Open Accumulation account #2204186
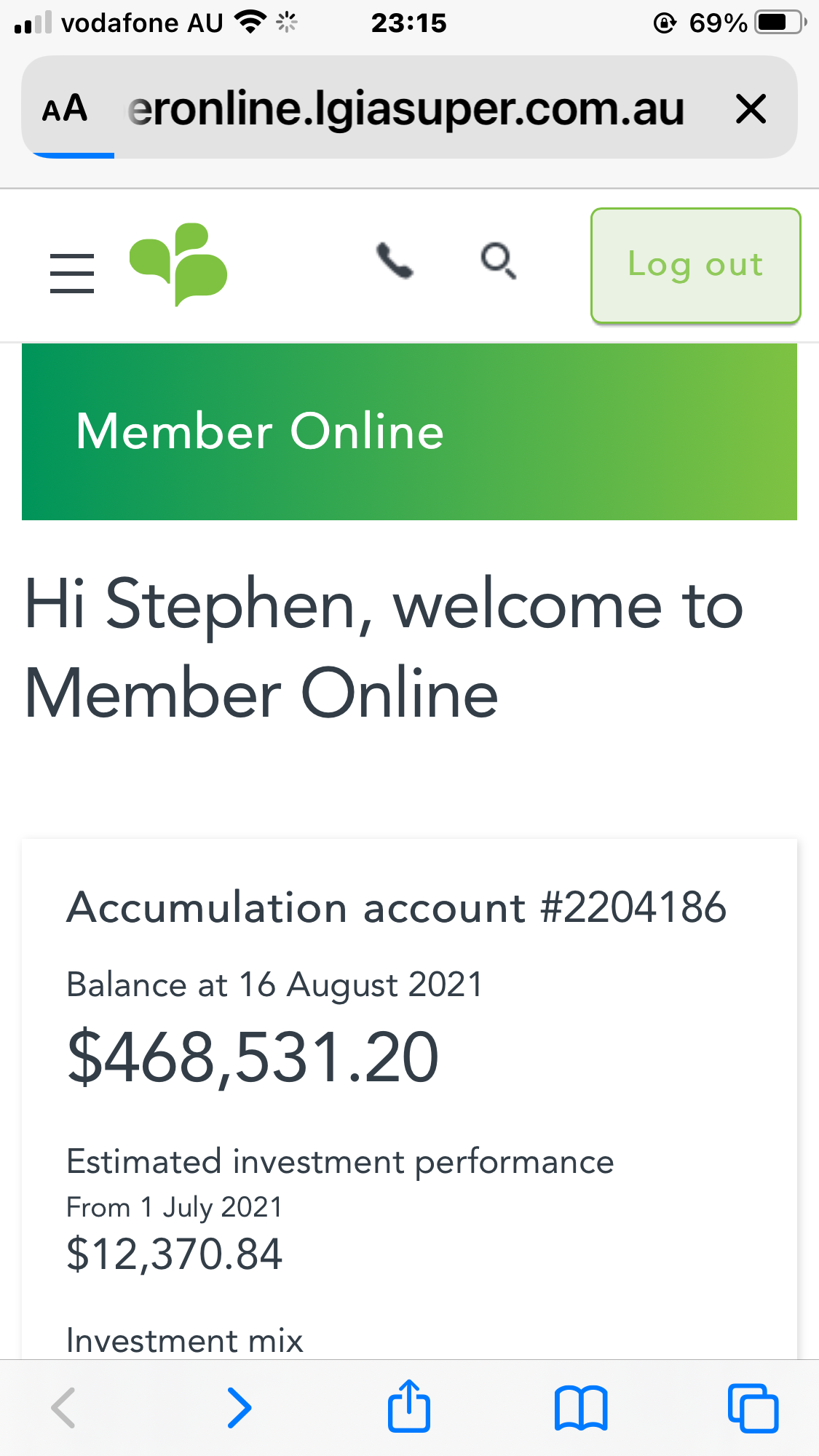Screen dimensions: 819x1456 pyautogui.click(x=396, y=907)
